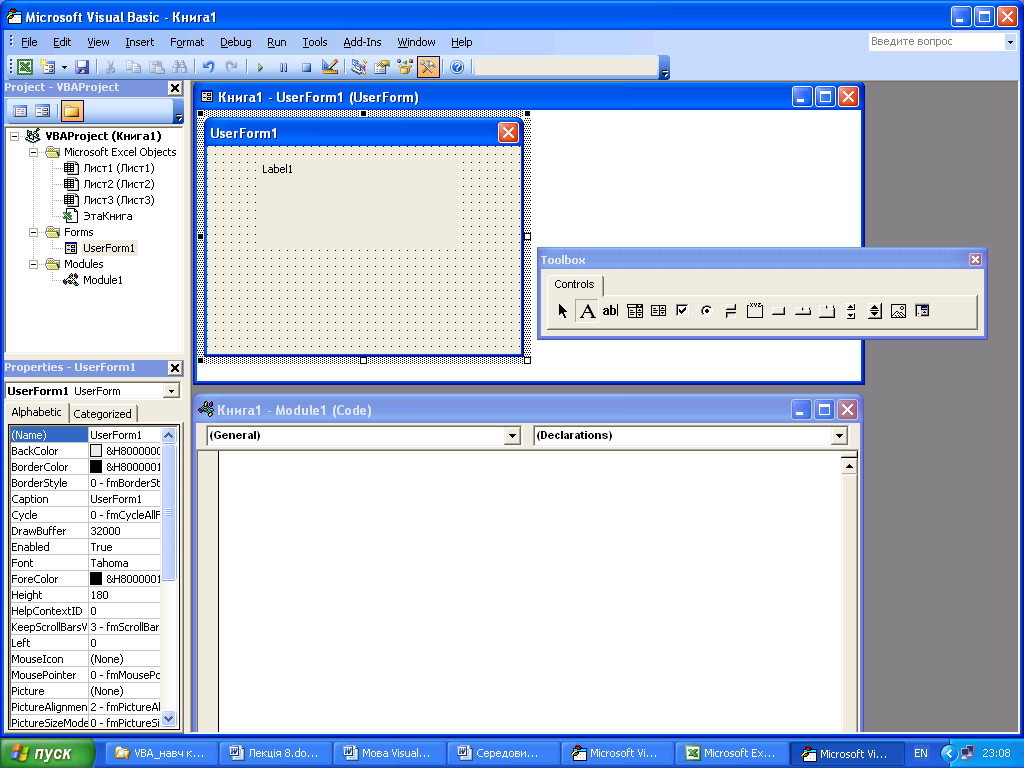Open Project Explorer via toolbar icon
The height and width of the screenshot is (768, 1024).
tap(359, 67)
